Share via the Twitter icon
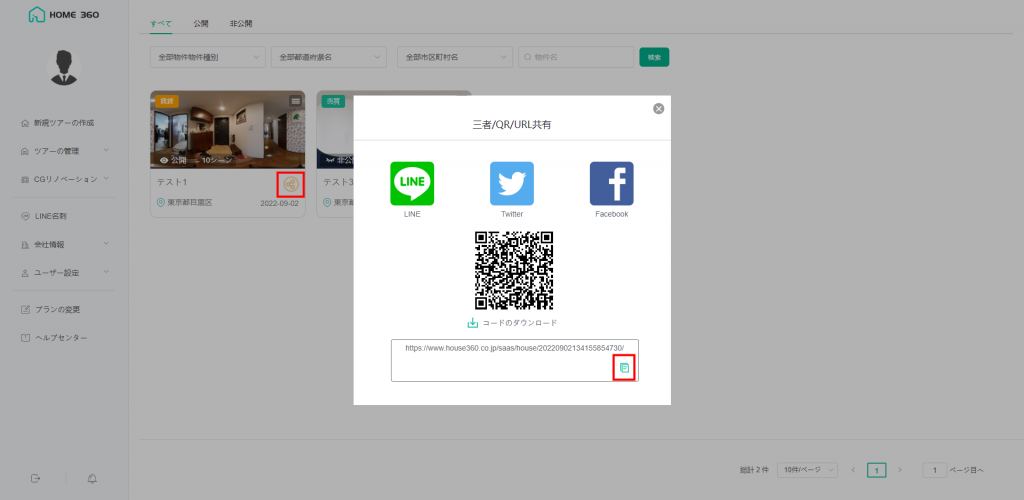This screenshot has height=500, width=1024. tap(511, 184)
